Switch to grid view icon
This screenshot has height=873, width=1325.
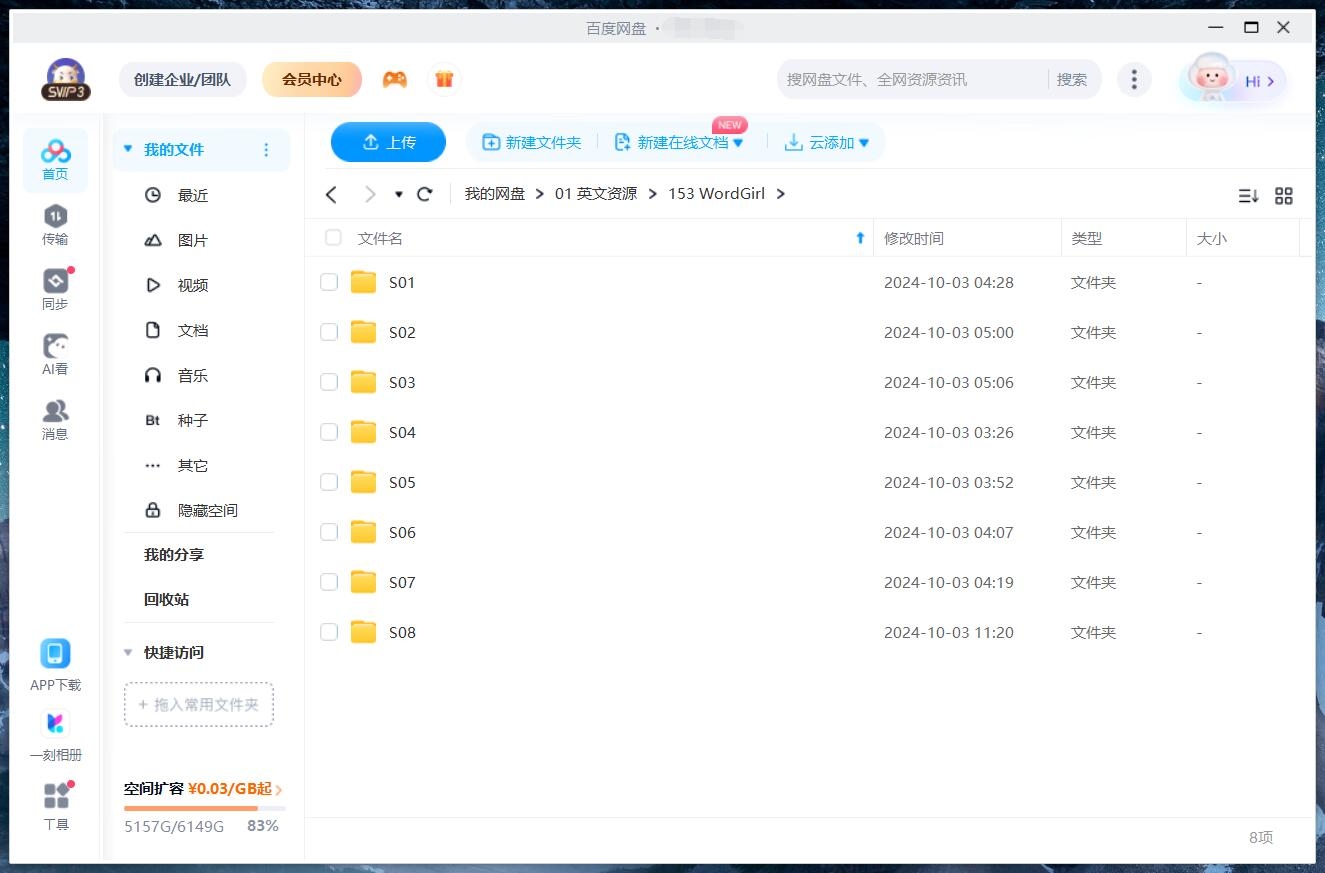(1284, 196)
